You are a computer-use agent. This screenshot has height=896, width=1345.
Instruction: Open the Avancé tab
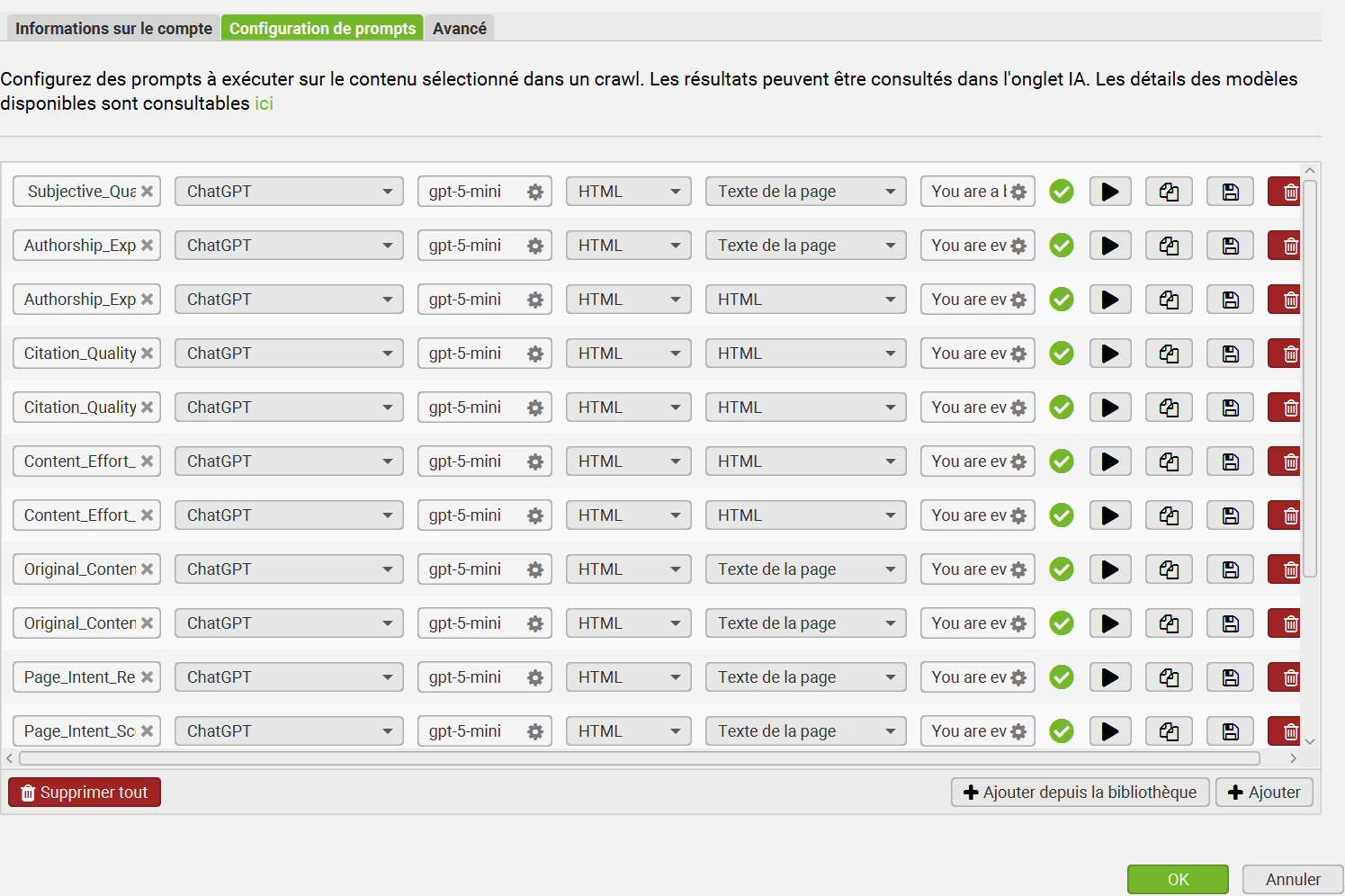[x=459, y=29]
